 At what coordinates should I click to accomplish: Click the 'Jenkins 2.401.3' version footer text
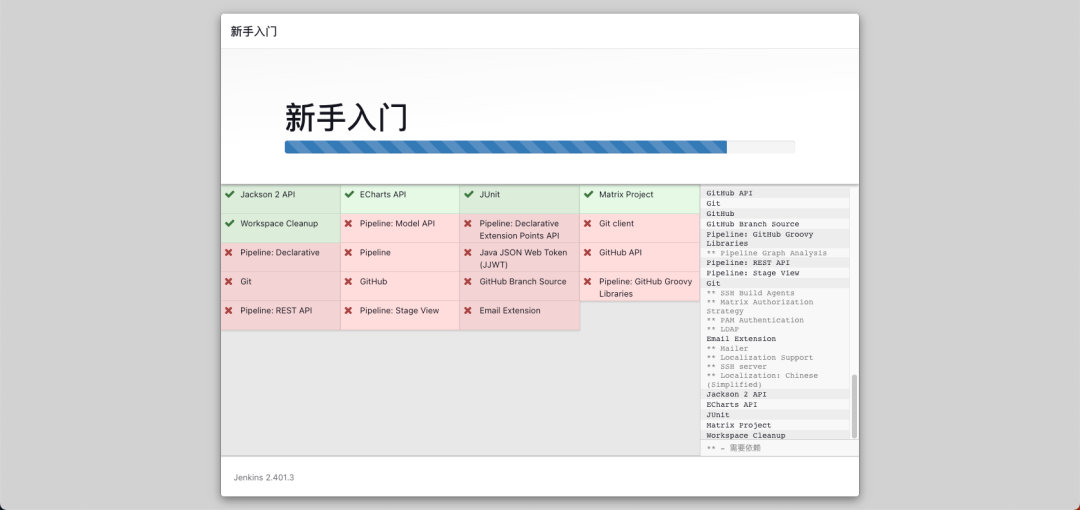coord(264,477)
